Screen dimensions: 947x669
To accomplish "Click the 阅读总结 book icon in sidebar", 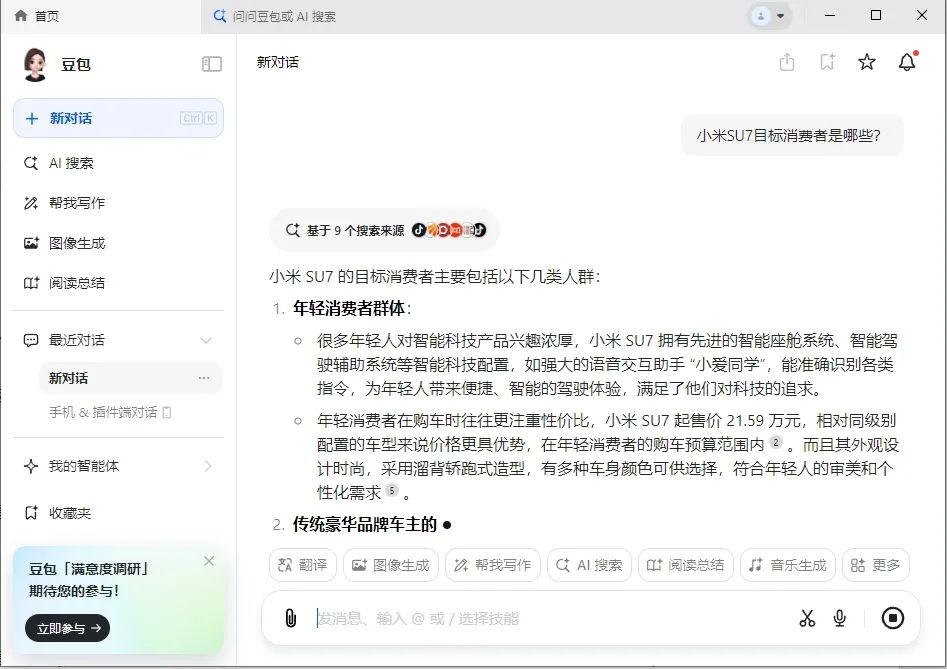I will click(31, 283).
